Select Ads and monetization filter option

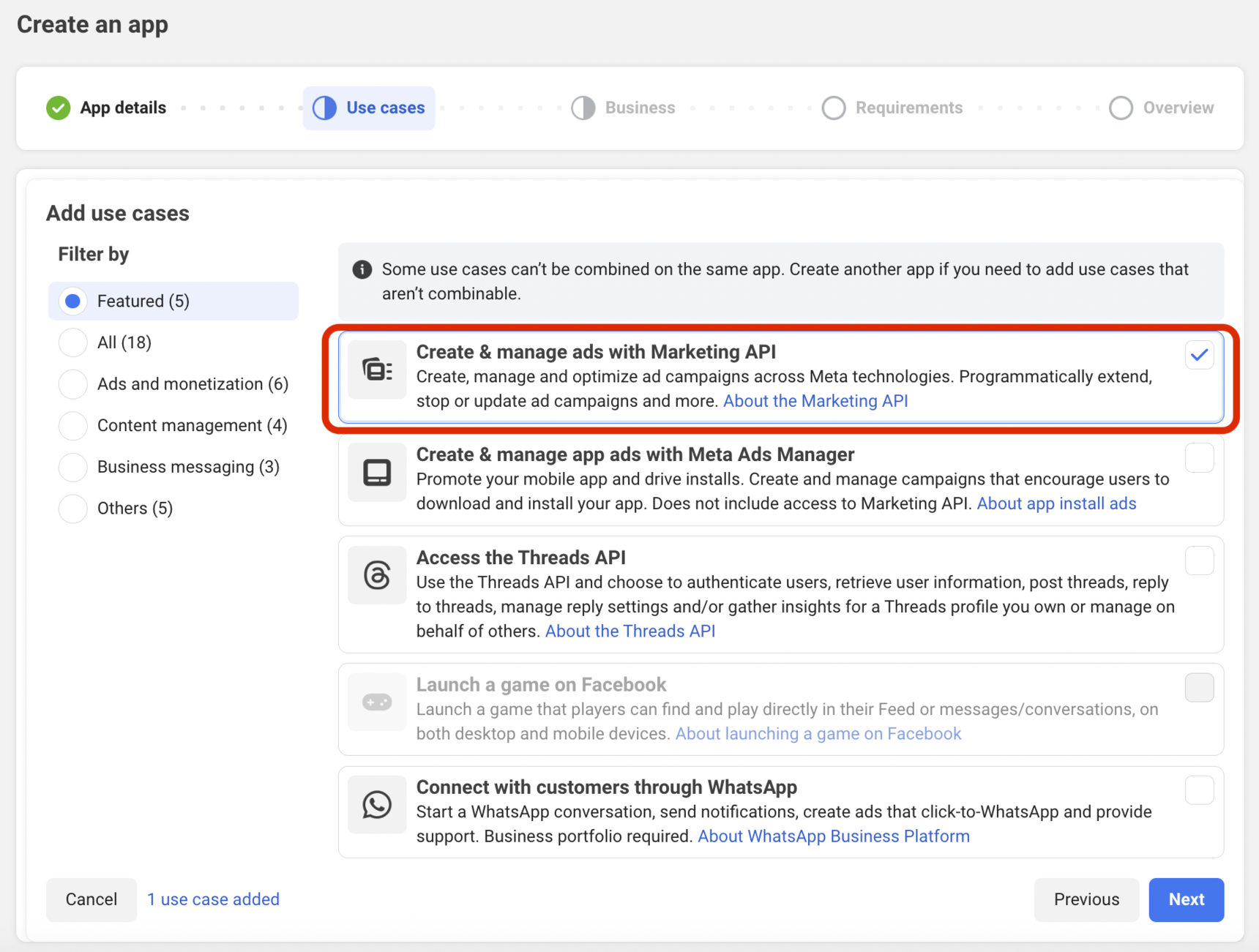tap(73, 384)
